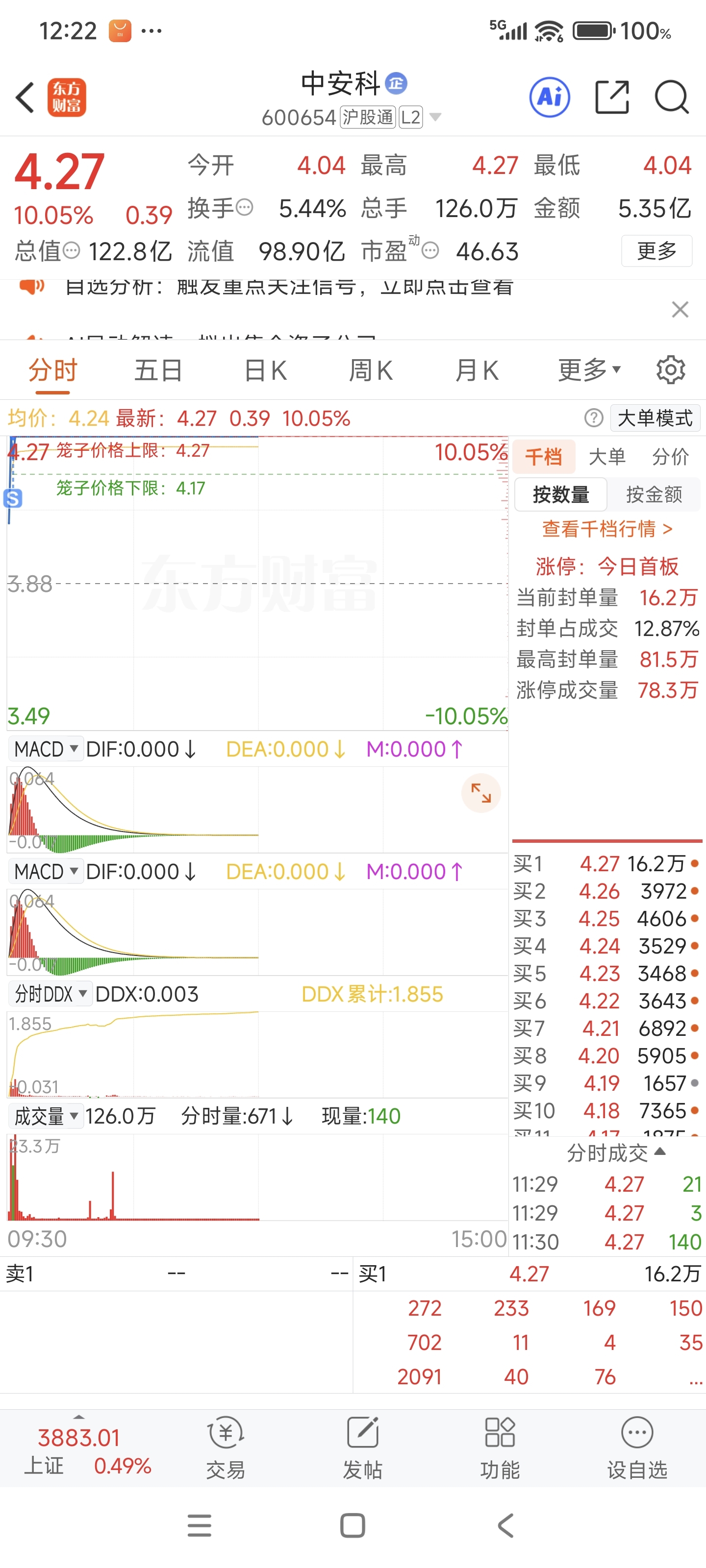
Task: Tap the 当前封单量 16.2万 row
Action: [607, 597]
